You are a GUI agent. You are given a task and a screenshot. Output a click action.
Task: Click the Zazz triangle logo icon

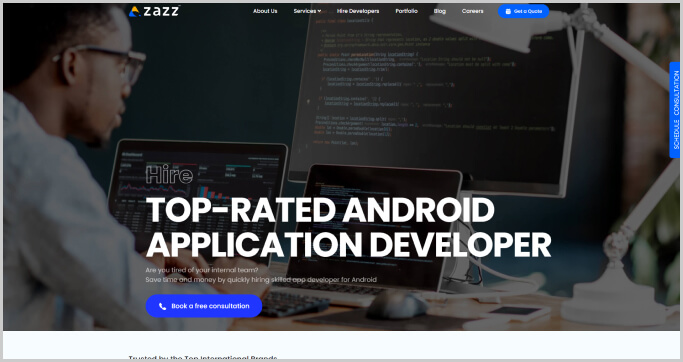(x=134, y=11)
